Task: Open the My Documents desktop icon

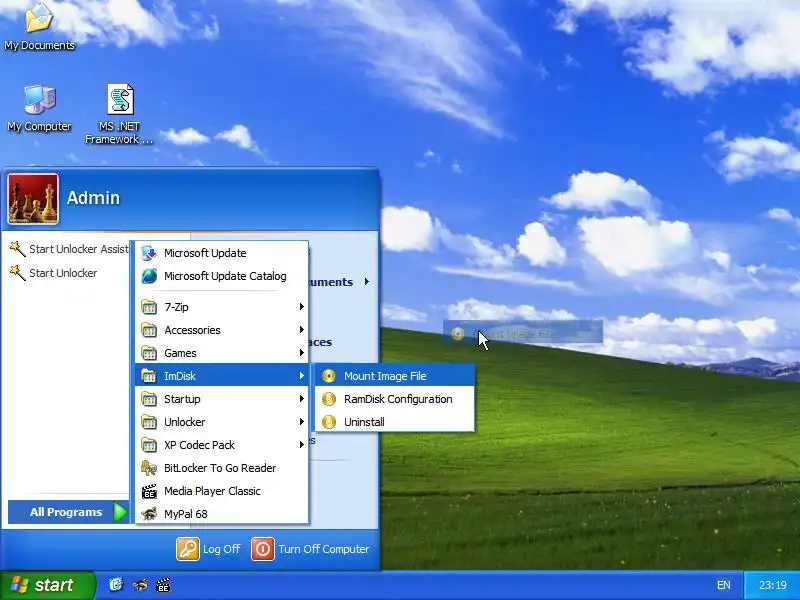Action: (x=39, y=27)
